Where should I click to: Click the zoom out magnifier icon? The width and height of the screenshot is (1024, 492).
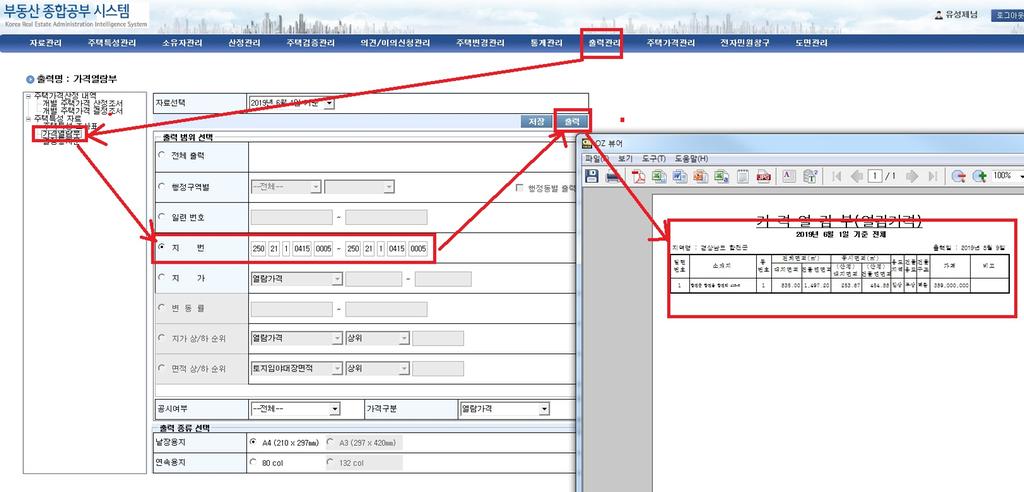click(x=958, y=176)
